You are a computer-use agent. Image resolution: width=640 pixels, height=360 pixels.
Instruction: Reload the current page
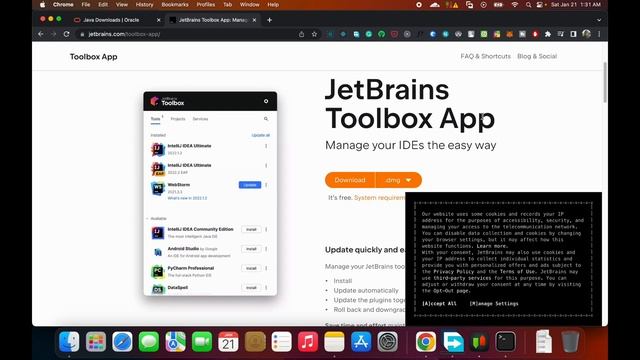[67, 34]
